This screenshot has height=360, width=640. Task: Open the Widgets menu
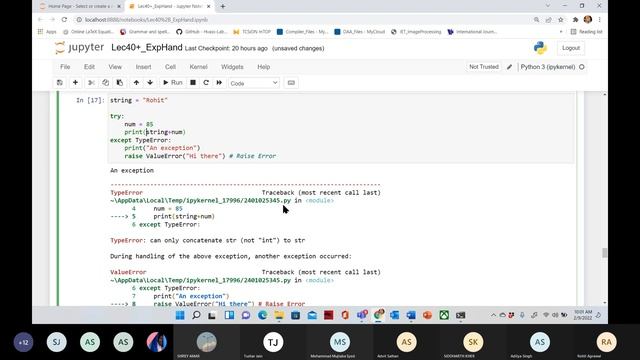(x=232, y=67)
